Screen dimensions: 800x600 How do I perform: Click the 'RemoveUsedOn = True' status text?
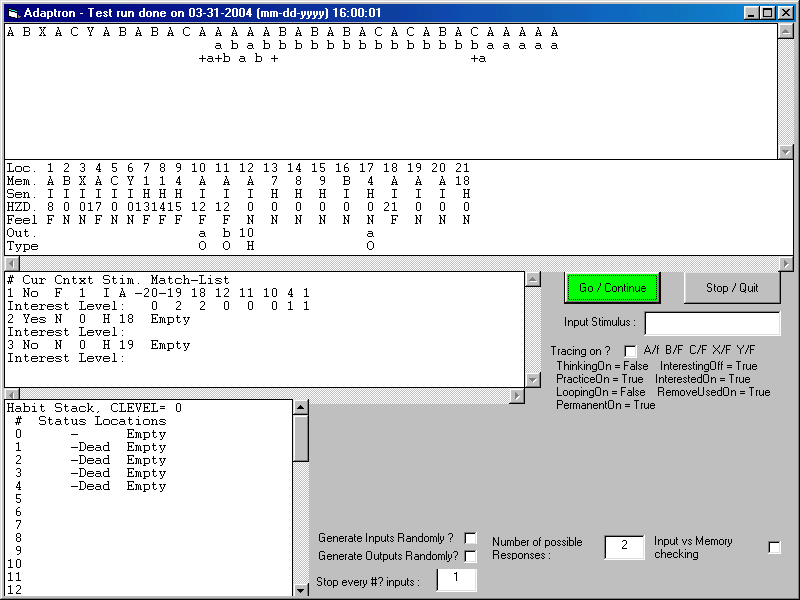(x=714, y=392)
